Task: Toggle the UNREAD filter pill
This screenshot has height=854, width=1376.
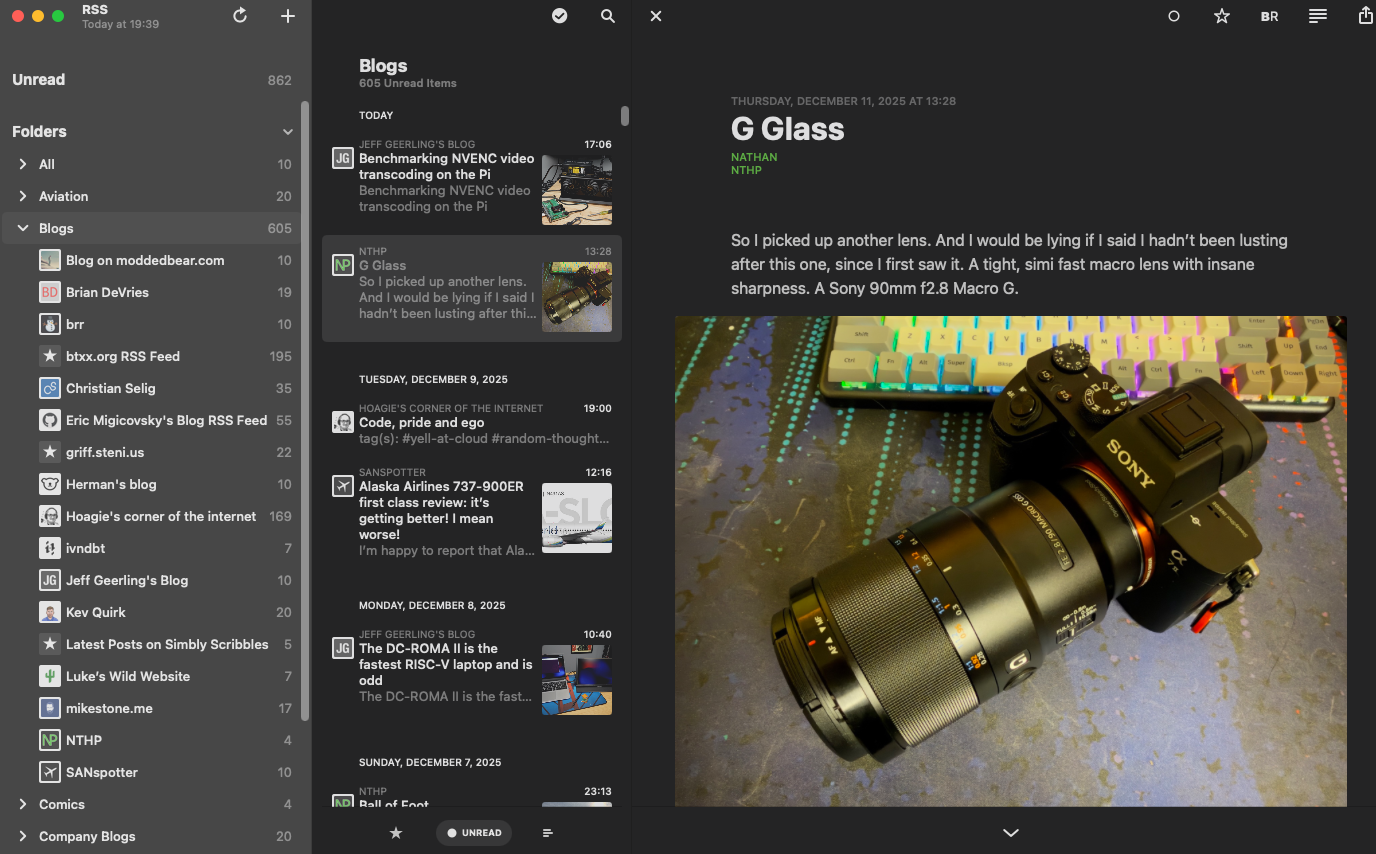Action: tap(474, 832)
